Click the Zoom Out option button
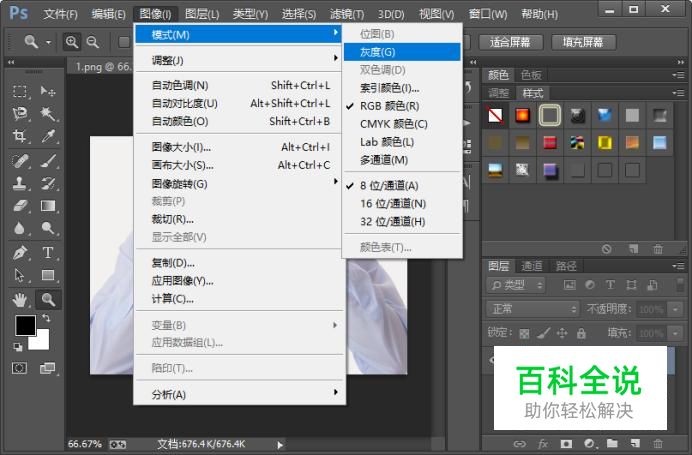 click(x=93, y=42)
